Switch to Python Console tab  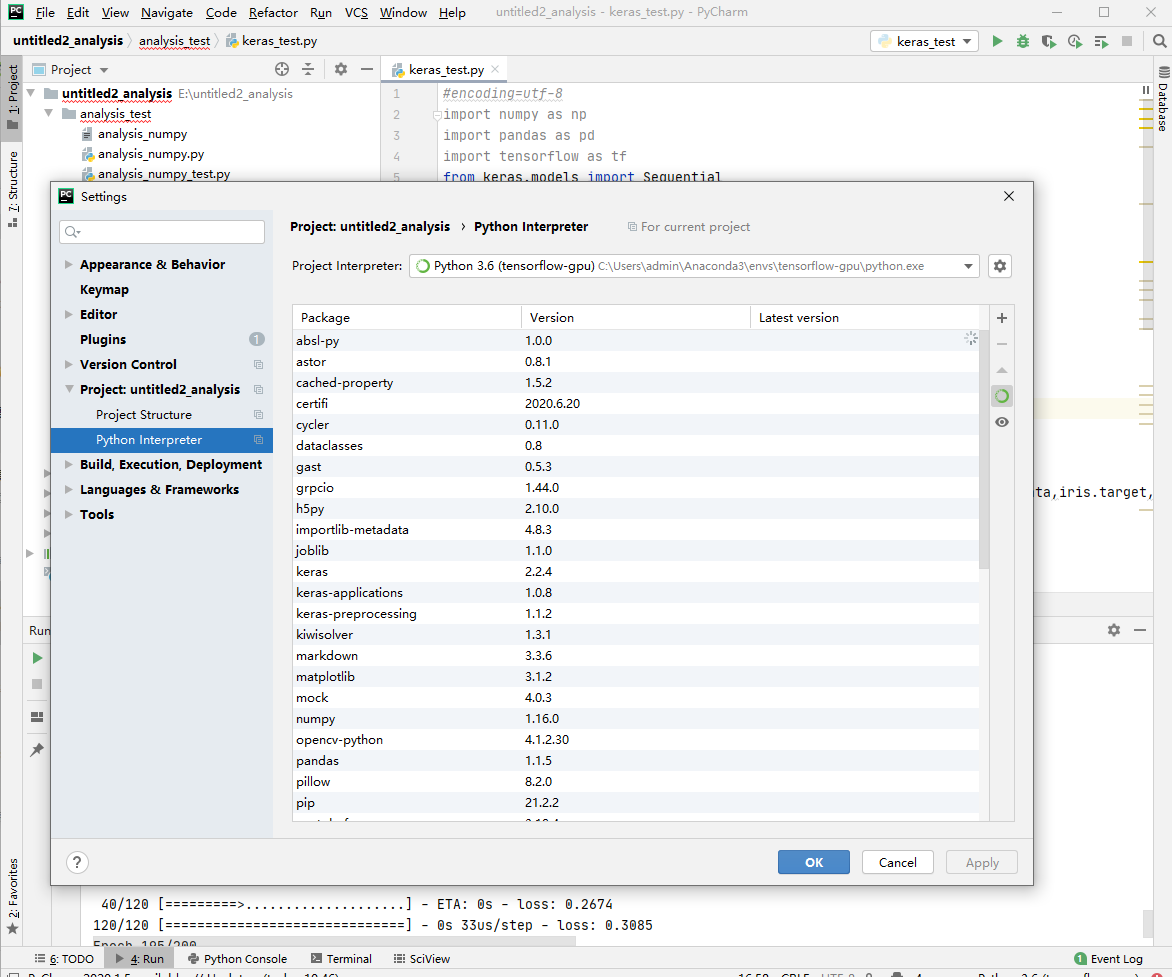point(237,958)
